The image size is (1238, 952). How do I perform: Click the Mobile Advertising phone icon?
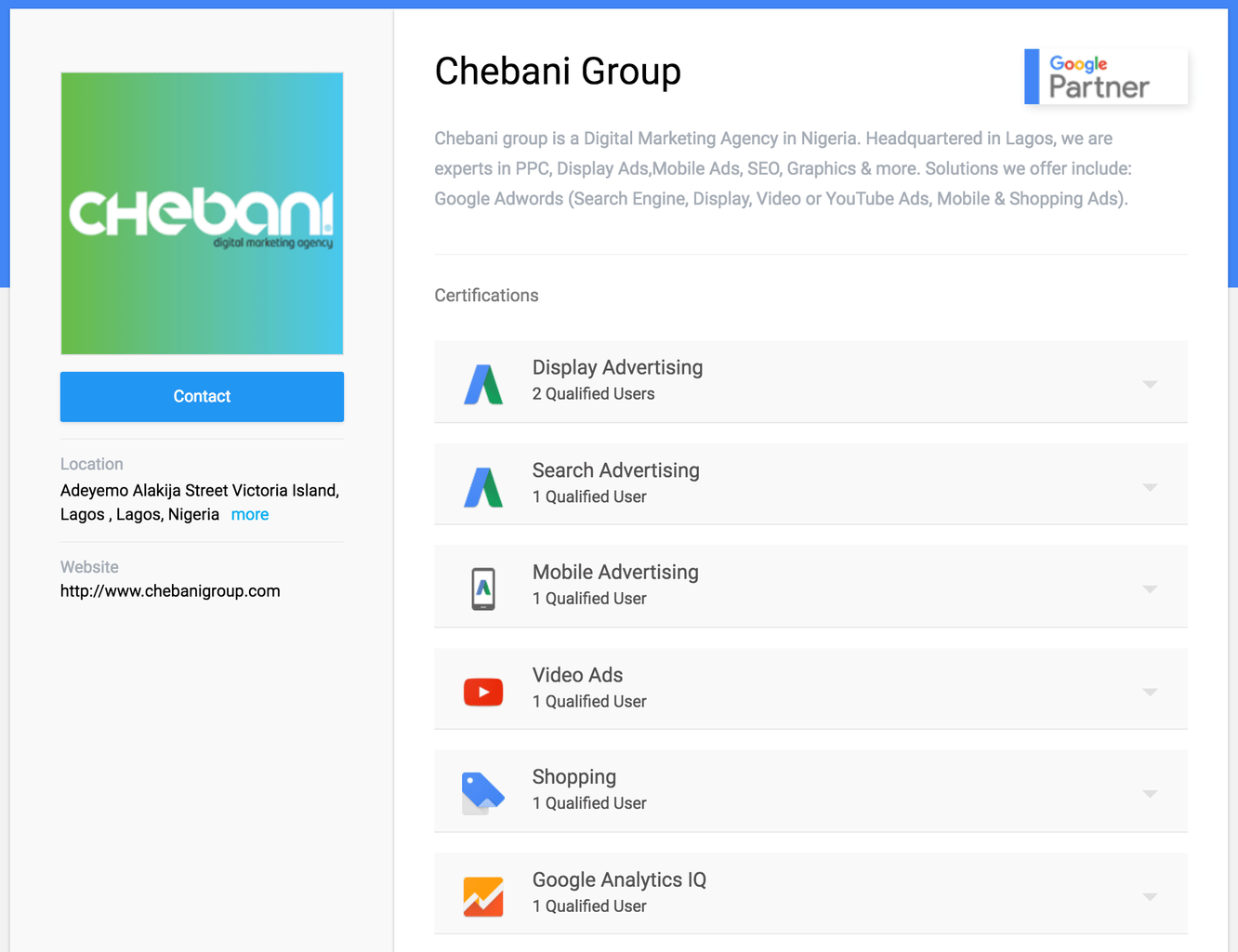pos(483,588)
